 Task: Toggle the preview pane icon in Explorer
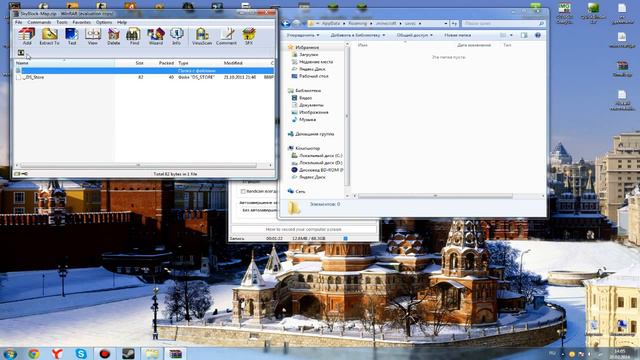coord(524,36)
